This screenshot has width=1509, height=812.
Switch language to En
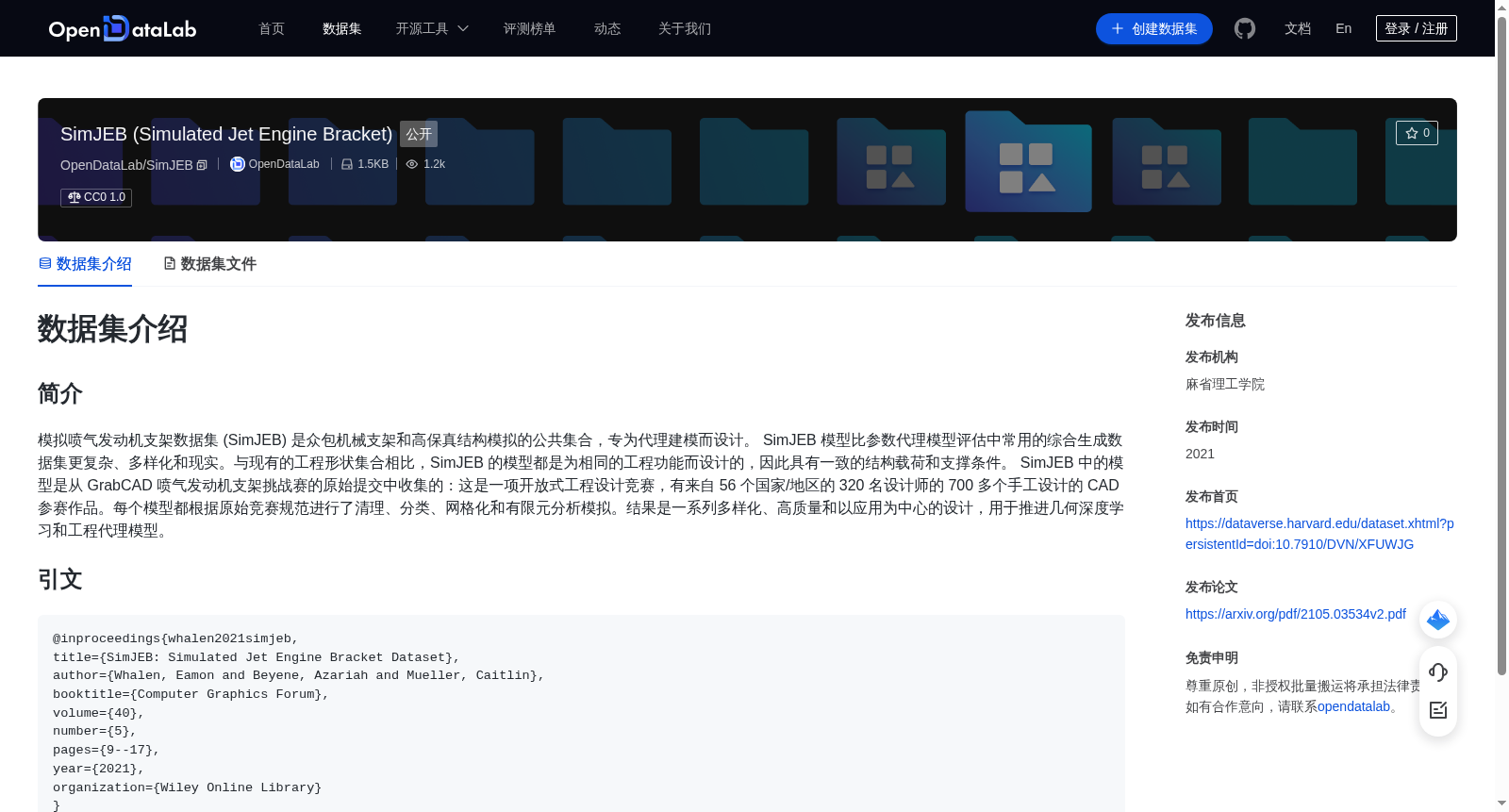click(1344, 28)
